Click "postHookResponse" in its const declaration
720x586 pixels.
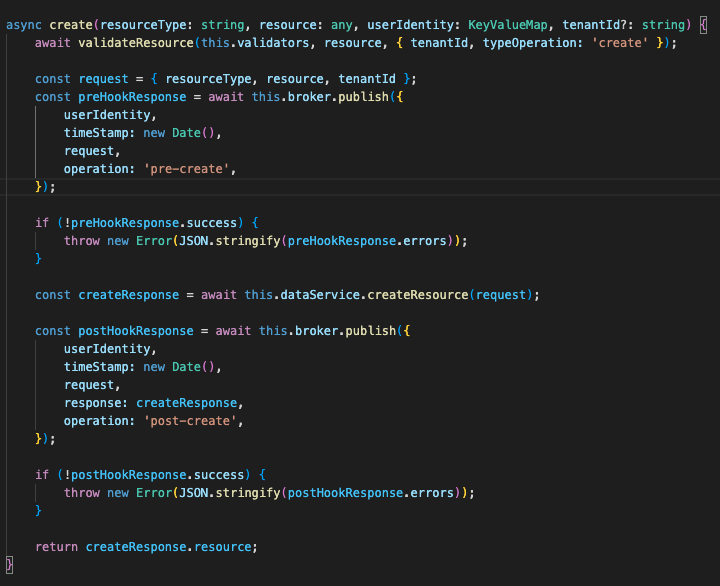coord(136,331)
